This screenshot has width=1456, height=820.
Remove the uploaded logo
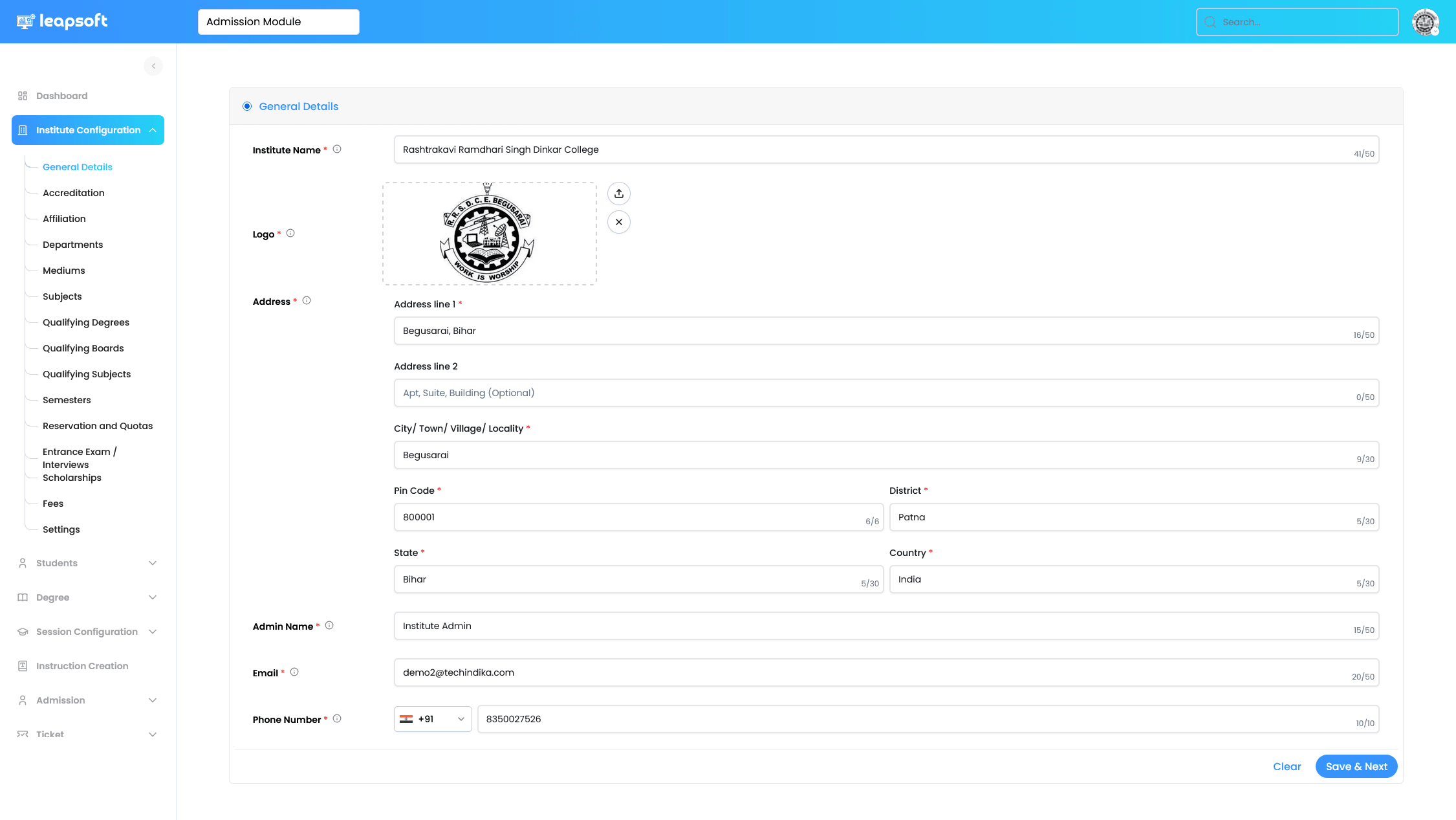pyautogui.click(x=619, y=222)
